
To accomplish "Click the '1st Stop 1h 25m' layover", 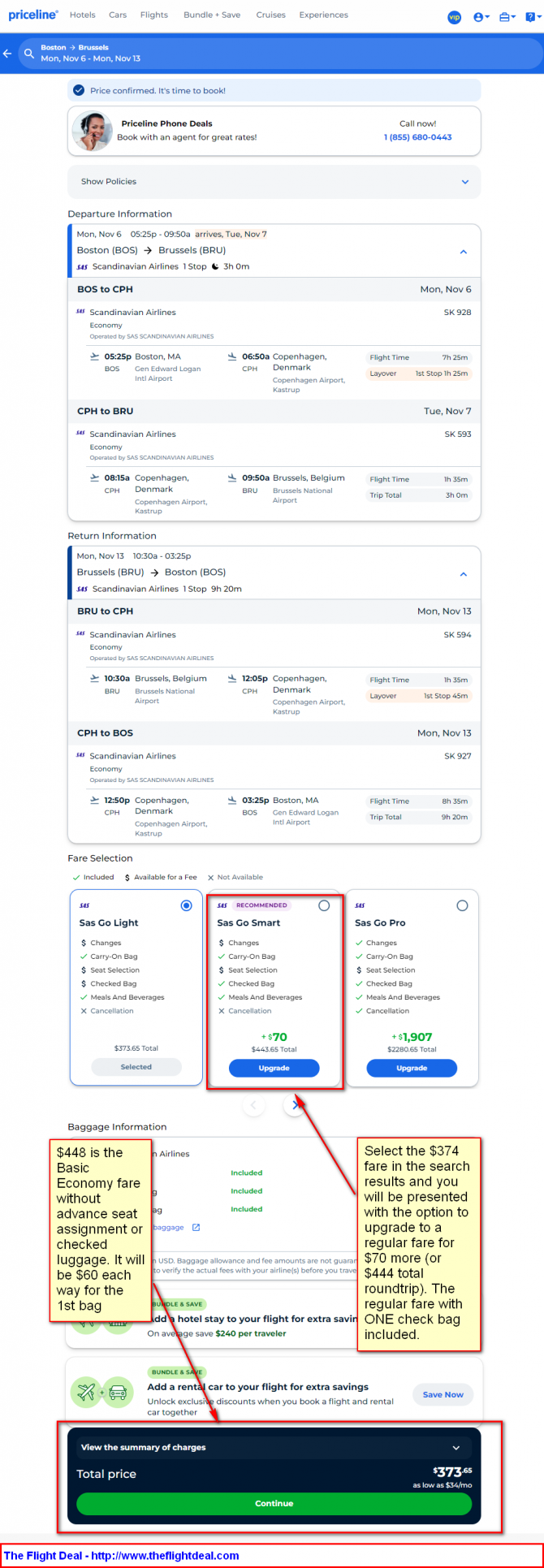I will [x=442, y=374].
